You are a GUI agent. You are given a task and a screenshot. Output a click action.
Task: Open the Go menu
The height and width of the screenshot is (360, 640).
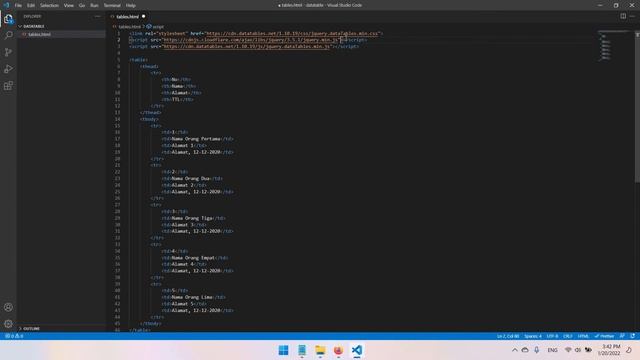tap(82, 5)
